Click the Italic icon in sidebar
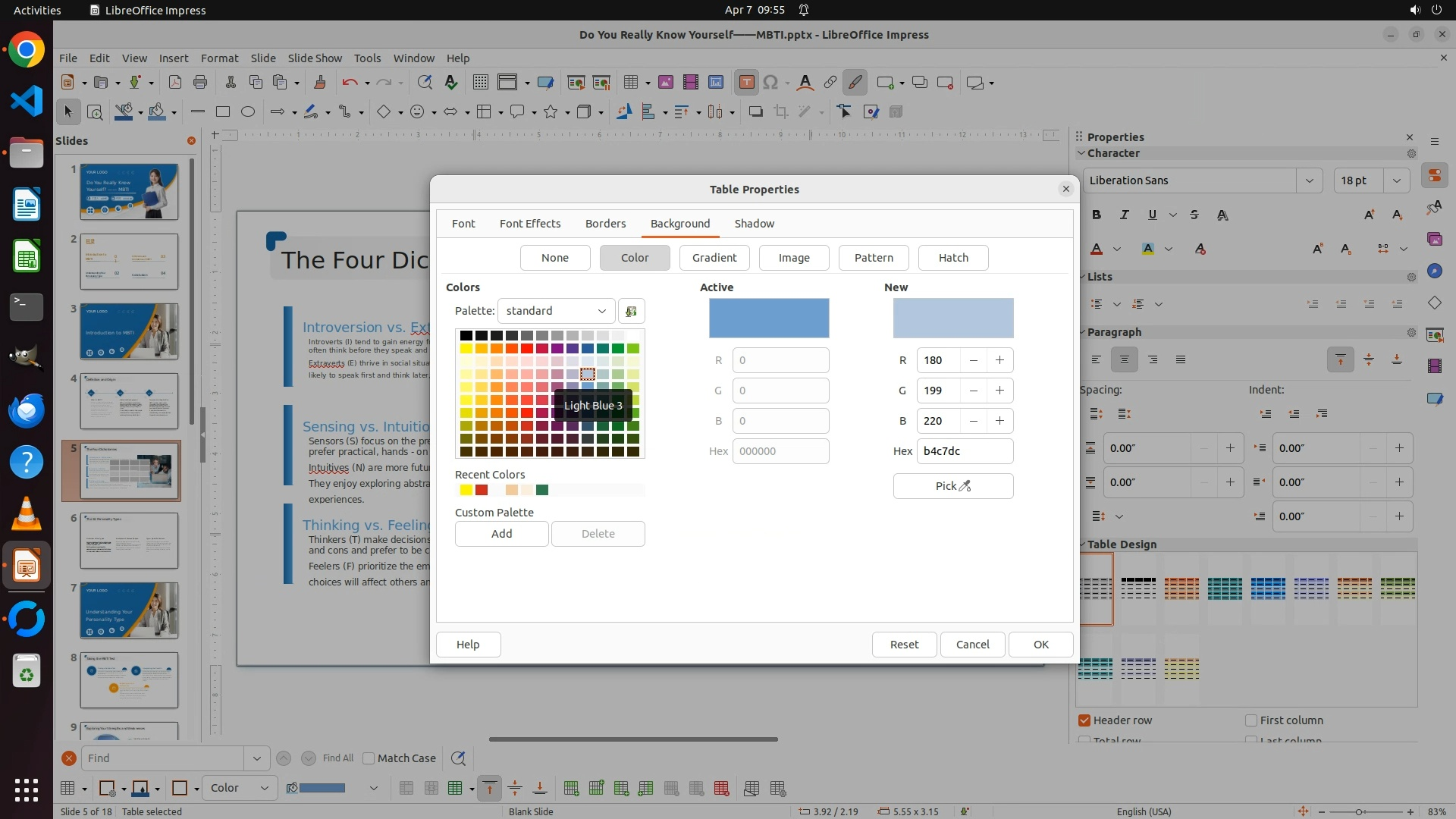 coord(1125,215)
